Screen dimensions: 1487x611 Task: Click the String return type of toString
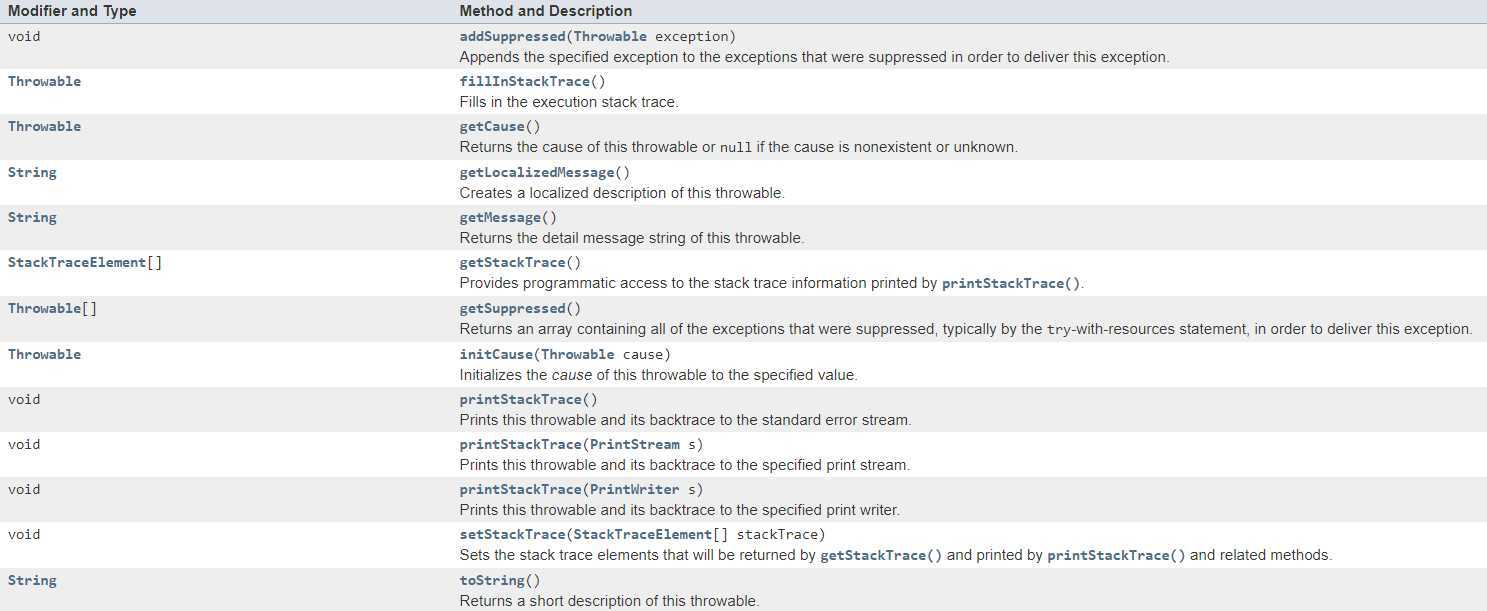coord(32,580)
